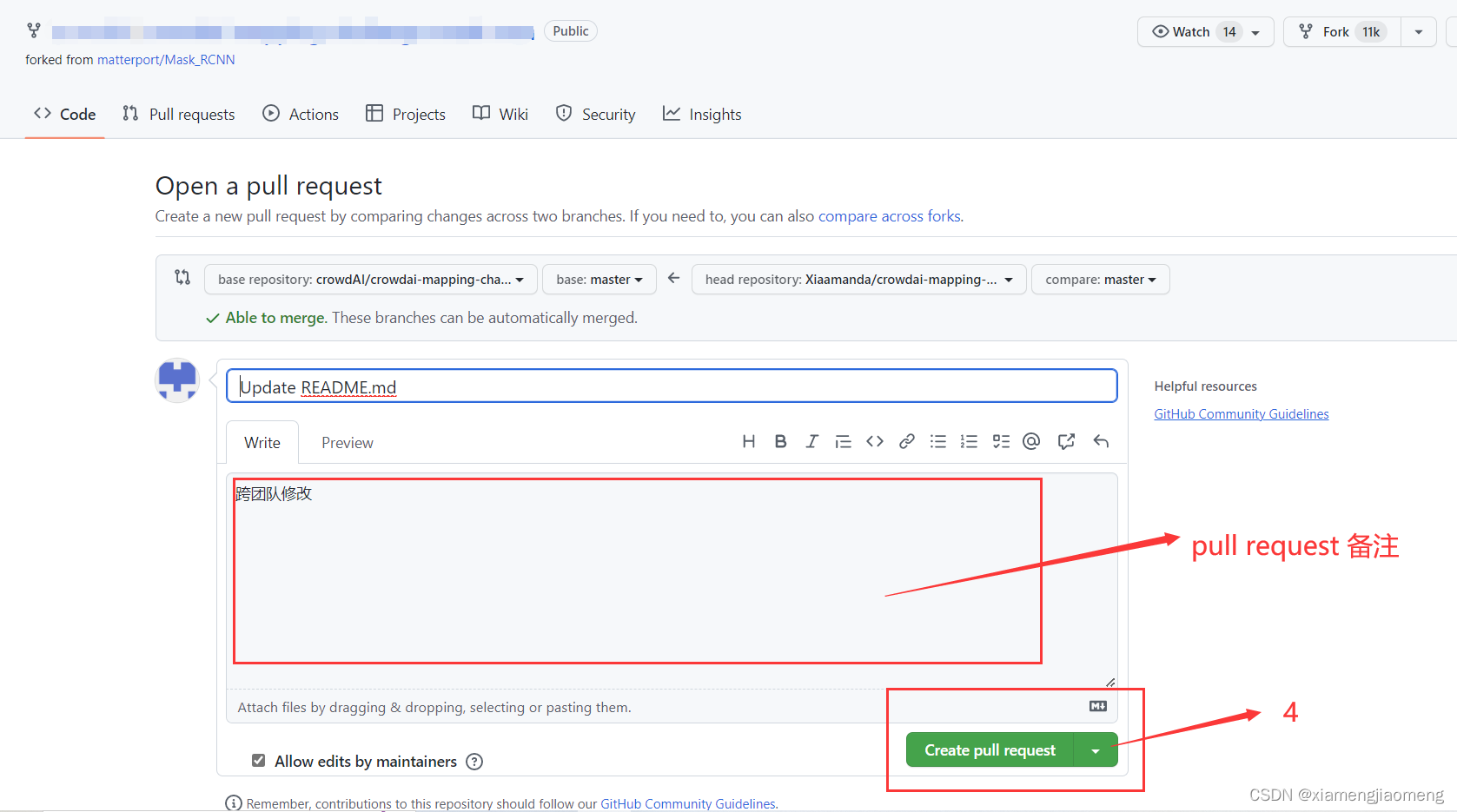
Task: Insert code formatting icon
Action: point(875,441)
